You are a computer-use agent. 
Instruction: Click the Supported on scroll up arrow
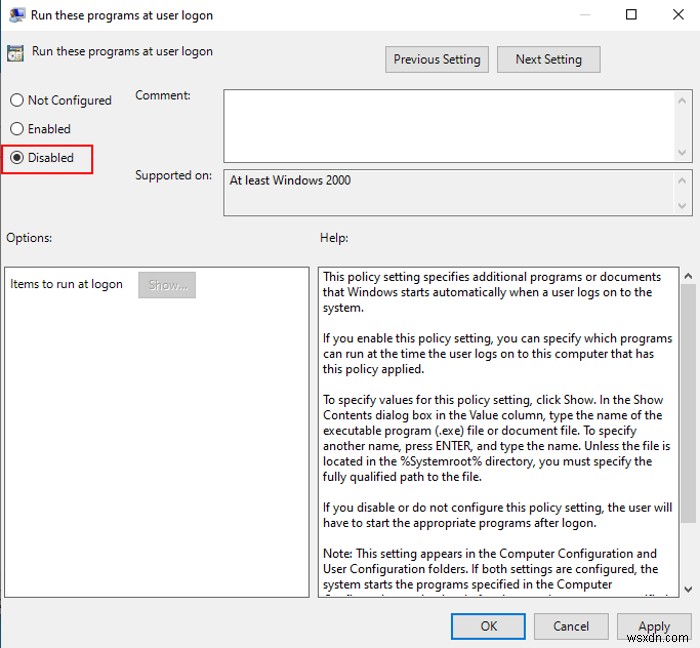pyautogui.click(x=682, y=181)
